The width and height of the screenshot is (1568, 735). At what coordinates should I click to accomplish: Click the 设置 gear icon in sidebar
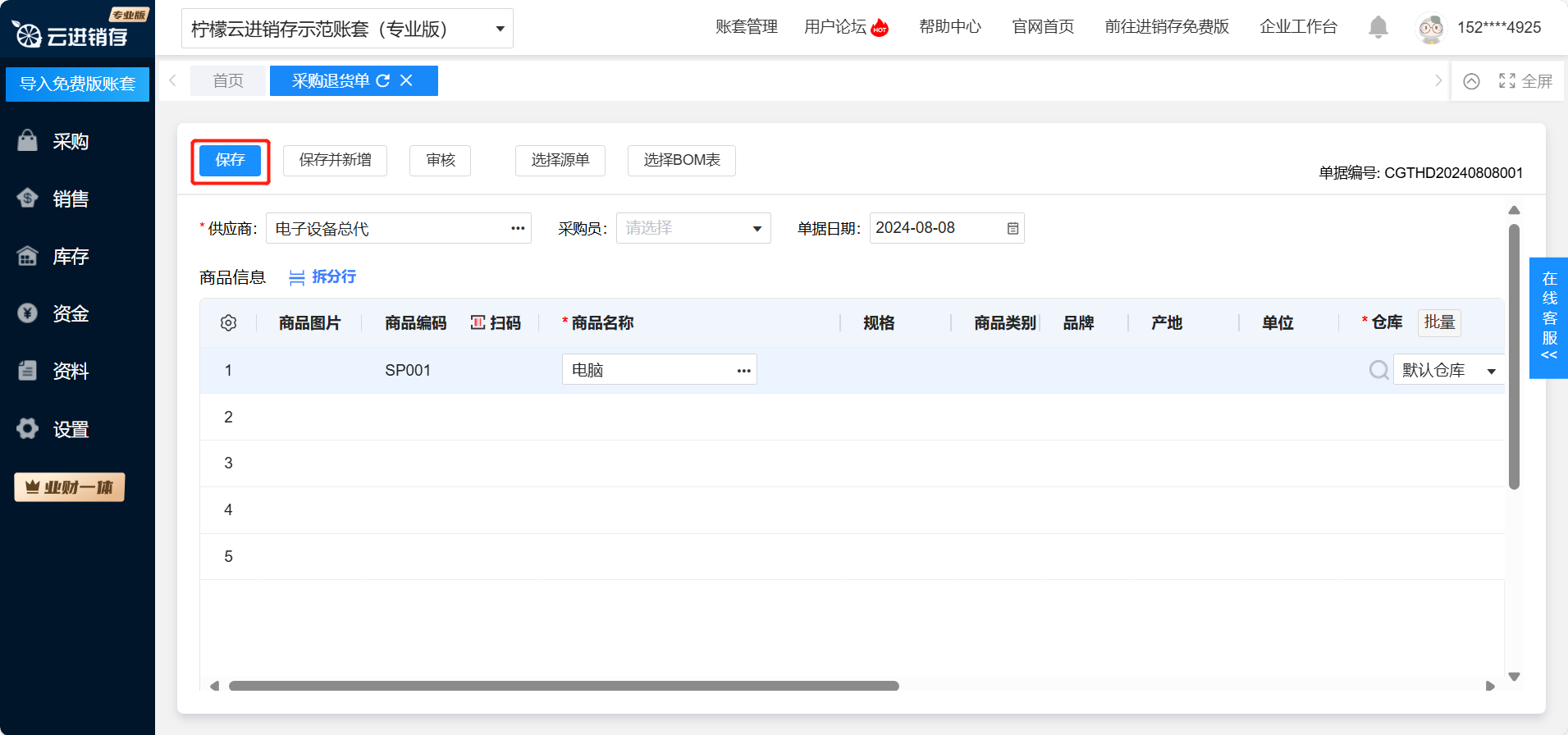(28, 428)
